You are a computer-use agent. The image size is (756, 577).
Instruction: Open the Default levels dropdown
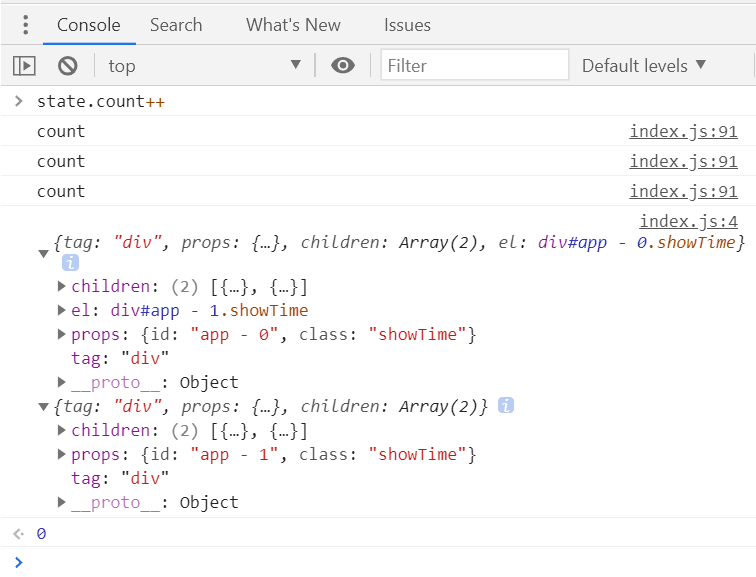(x=644, y=66)
